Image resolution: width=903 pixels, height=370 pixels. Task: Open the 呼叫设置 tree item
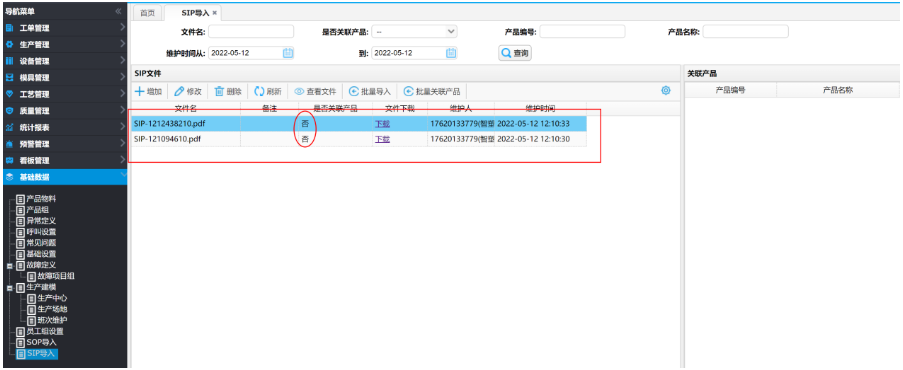pos(40,232)
